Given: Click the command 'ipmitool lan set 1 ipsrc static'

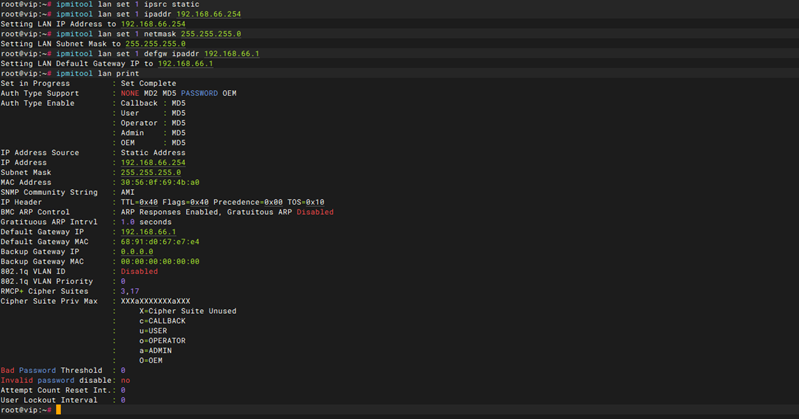Looking at the screenshot, I should (127, 4).
